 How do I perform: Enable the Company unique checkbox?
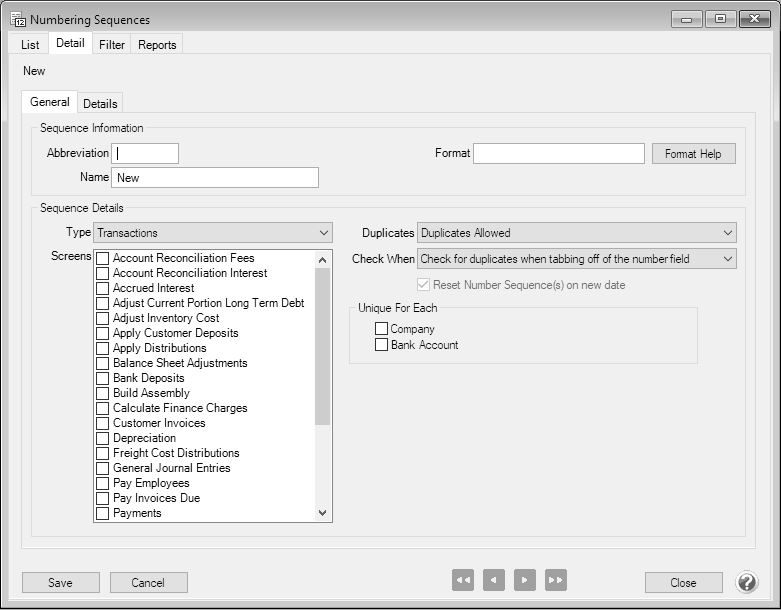click(381, 329)
